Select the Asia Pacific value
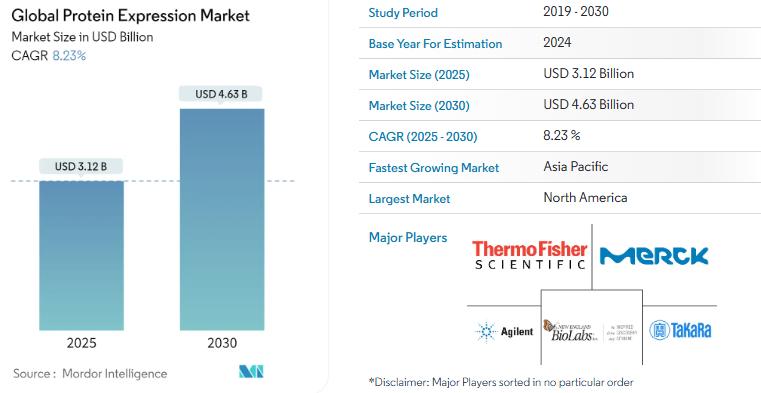 [x=576, y=166]
